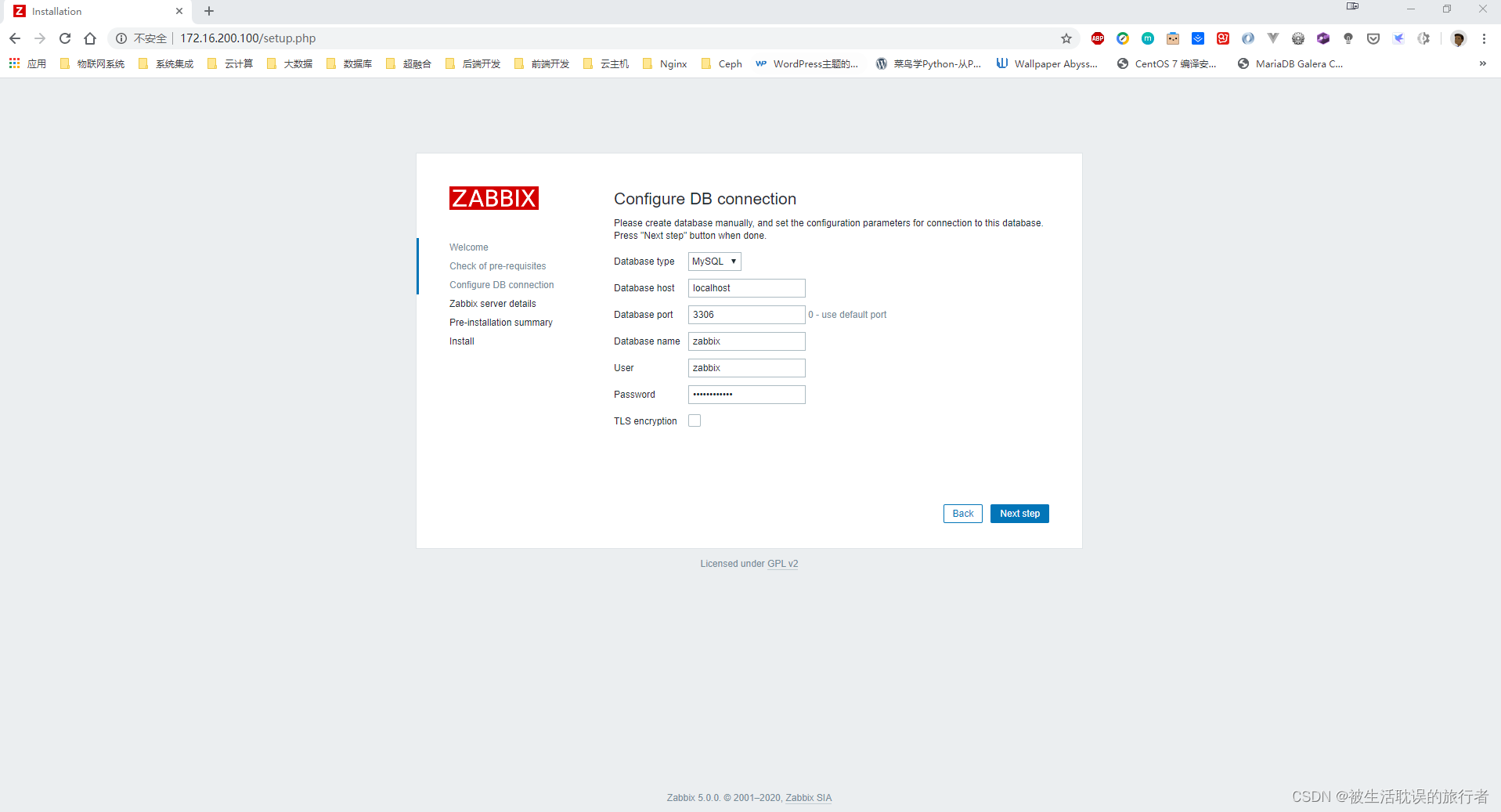The width and height of the screenshot is (1501, 812).
Task: Open the 云主机 bookmark folder
Action: pyautogui.click(x=606, y=64)
